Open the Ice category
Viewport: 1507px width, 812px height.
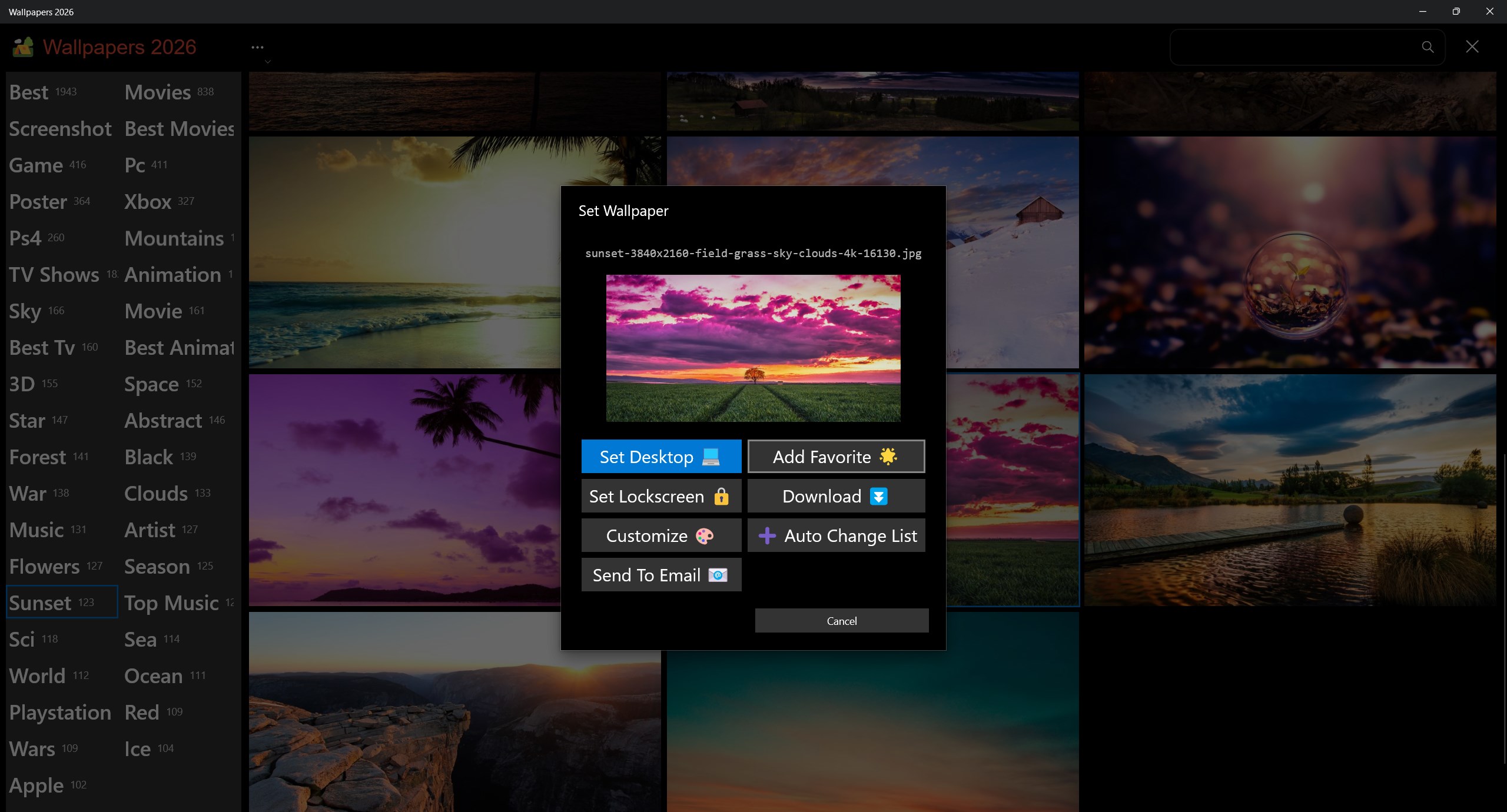[149, 749]
